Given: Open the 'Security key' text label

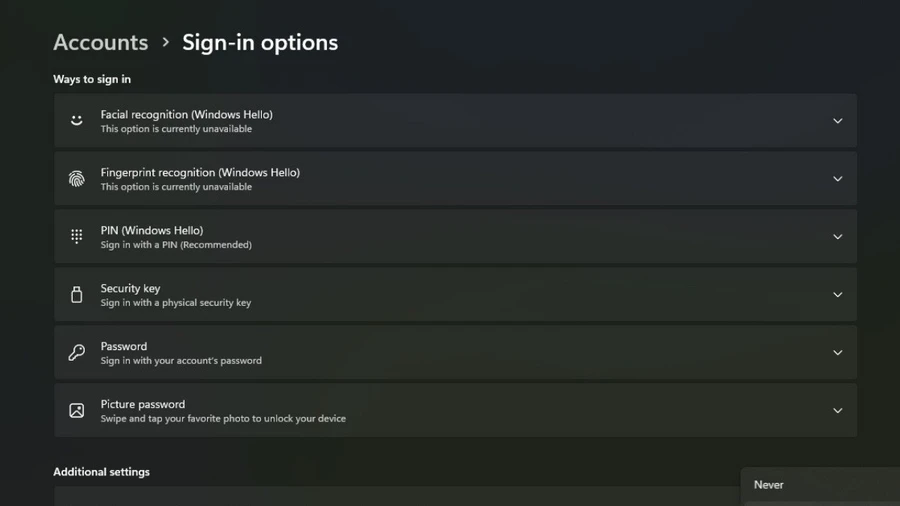Looking at the screenshot, I should [130, 288].
